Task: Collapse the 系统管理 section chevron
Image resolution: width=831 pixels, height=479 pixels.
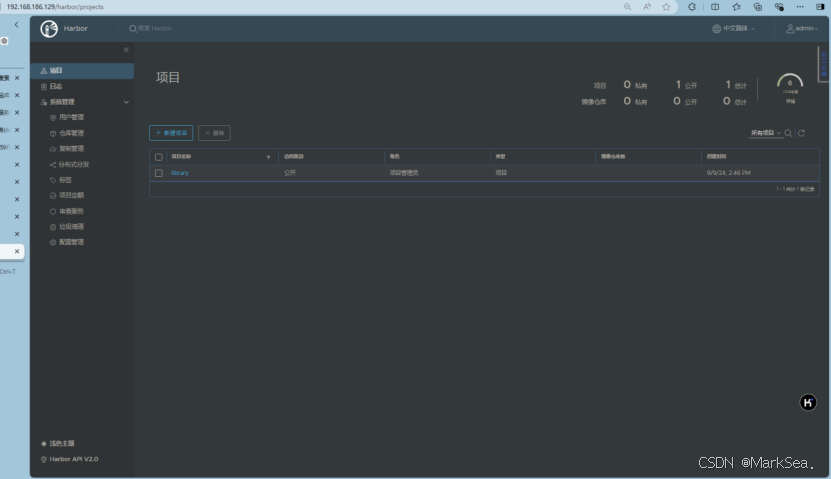Action: tap(126, 102)
